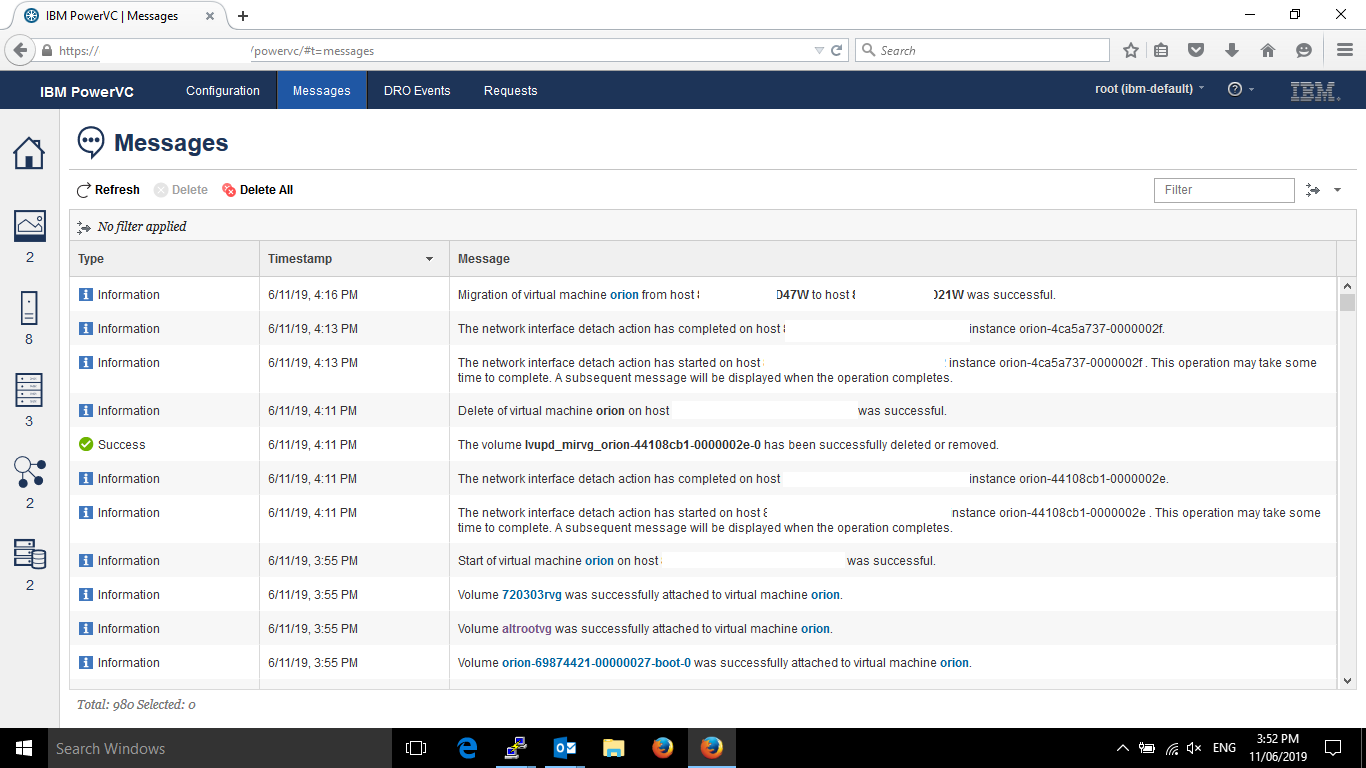Open the Virtual Machines icon showing 3
Screen dimensions: 1366x768
[29, 390]
